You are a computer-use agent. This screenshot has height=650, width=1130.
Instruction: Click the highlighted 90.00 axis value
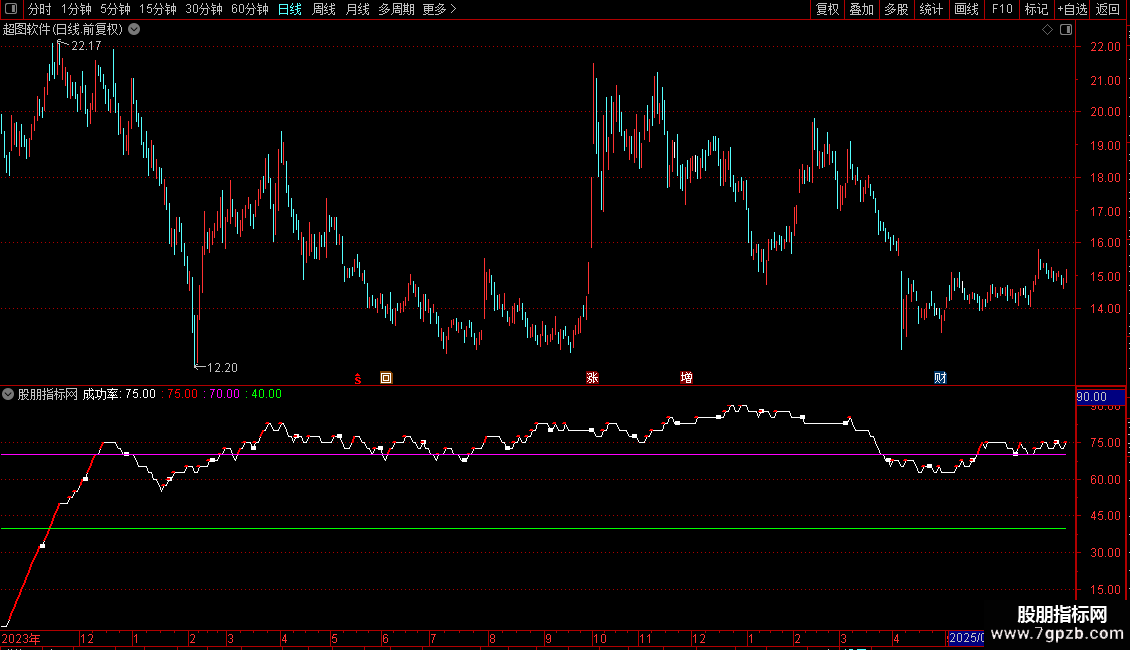point(1100,397)
